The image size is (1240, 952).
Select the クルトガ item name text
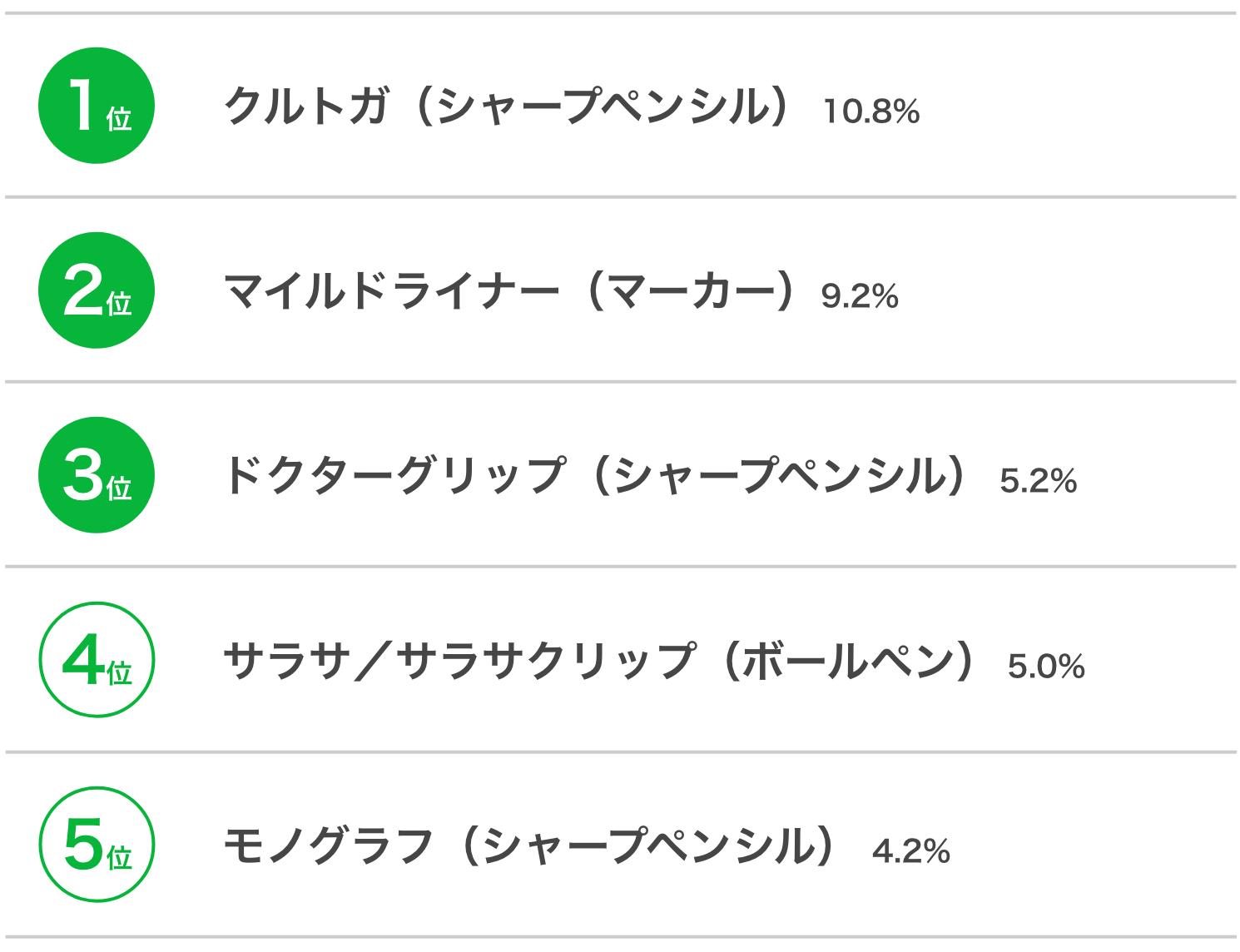pyautogui.click(x=307, y=107)
